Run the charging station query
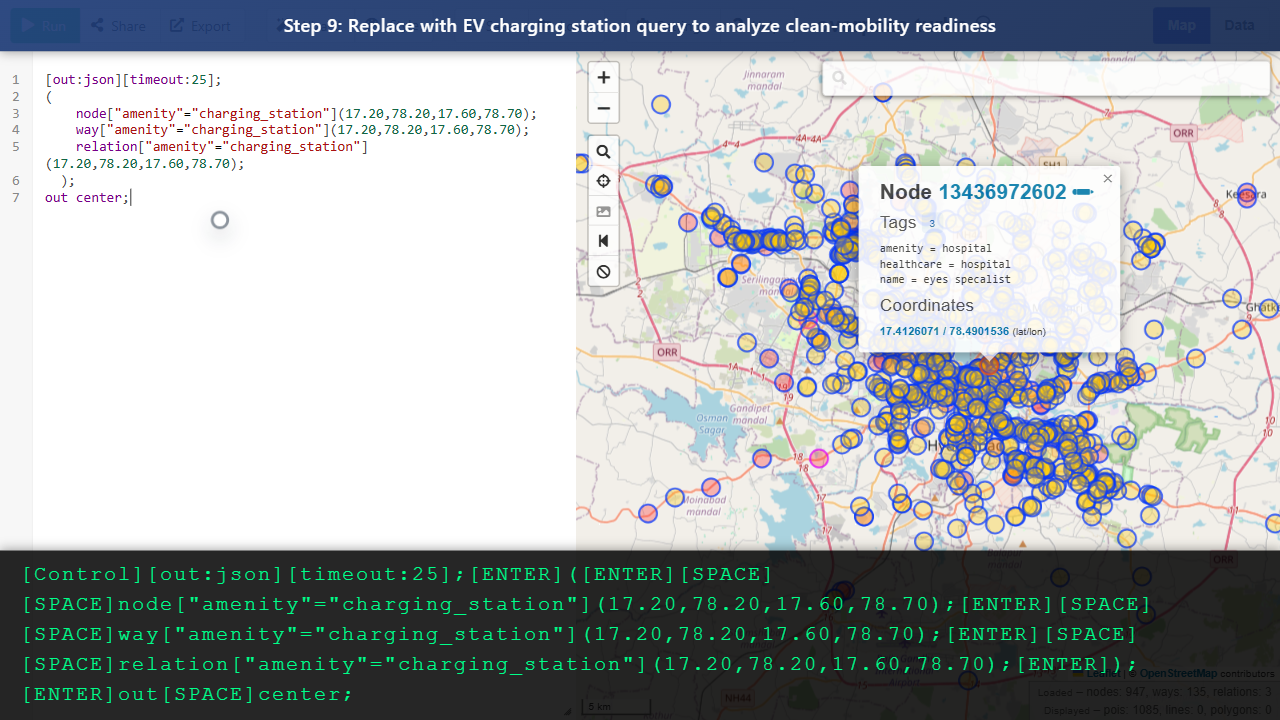Image resolution: width=1280 pixels, height=720 pixels. [x=44, y=25]
